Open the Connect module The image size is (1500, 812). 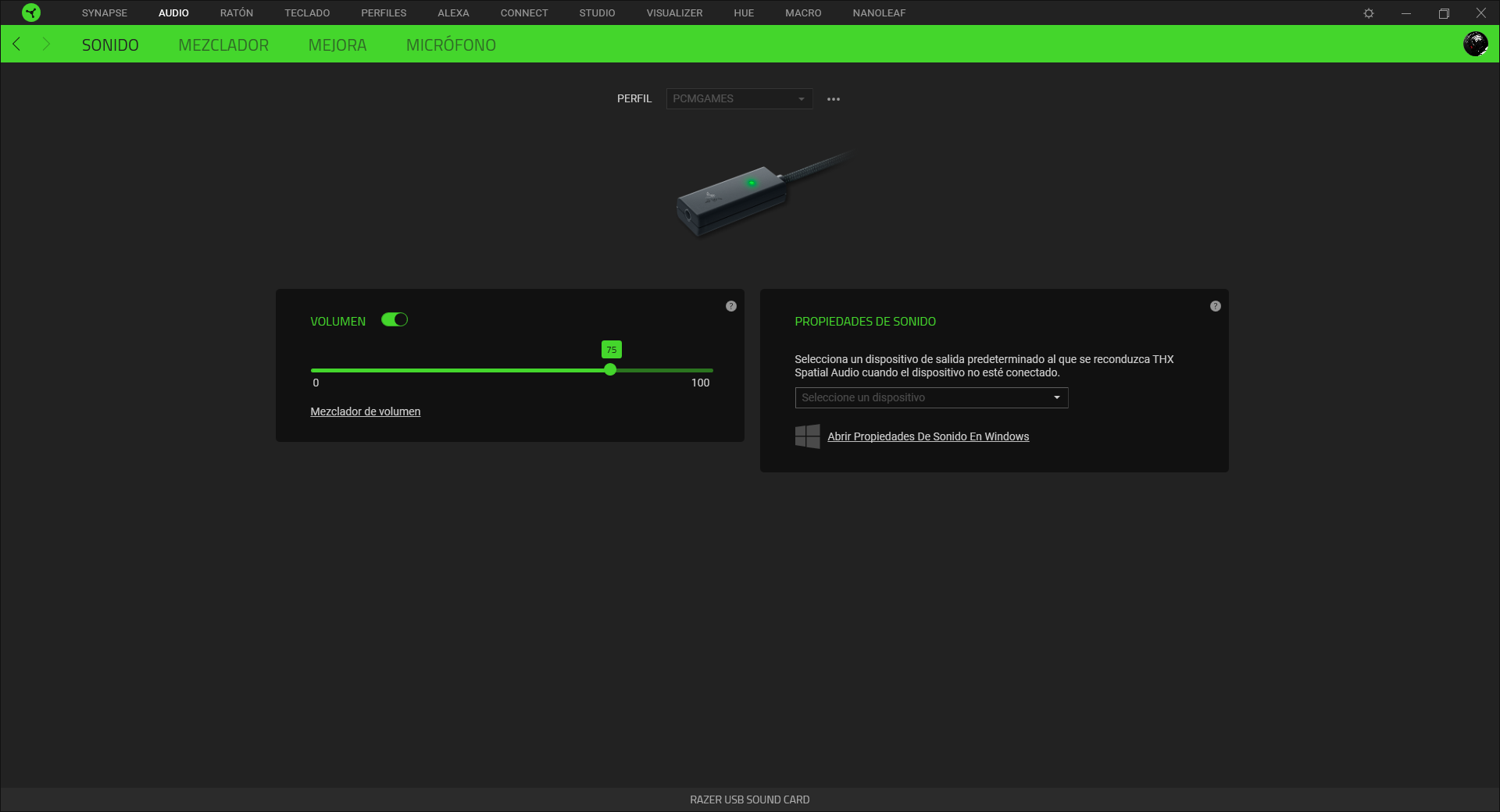click(x=524, y=13)
